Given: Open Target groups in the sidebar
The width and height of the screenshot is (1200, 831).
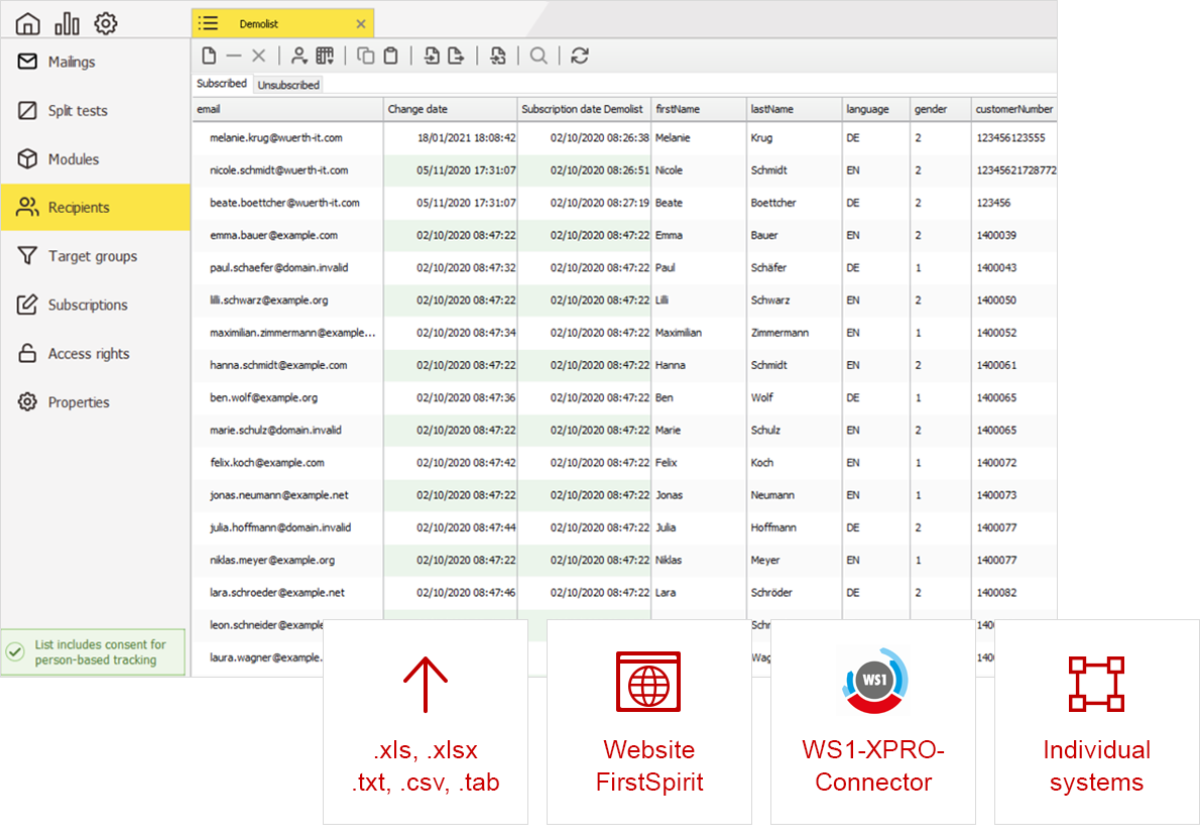Looking at the screenshot, I should point(91,256).
